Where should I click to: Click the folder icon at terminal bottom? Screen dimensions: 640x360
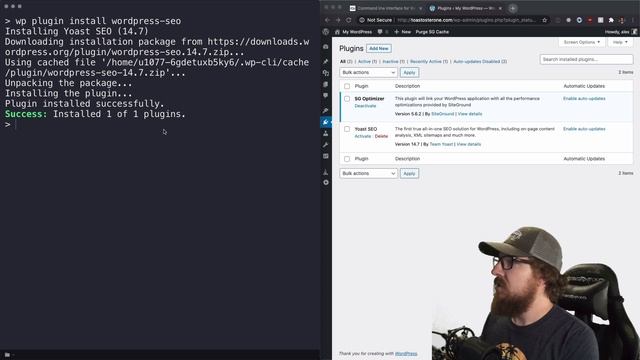[7, 355]
